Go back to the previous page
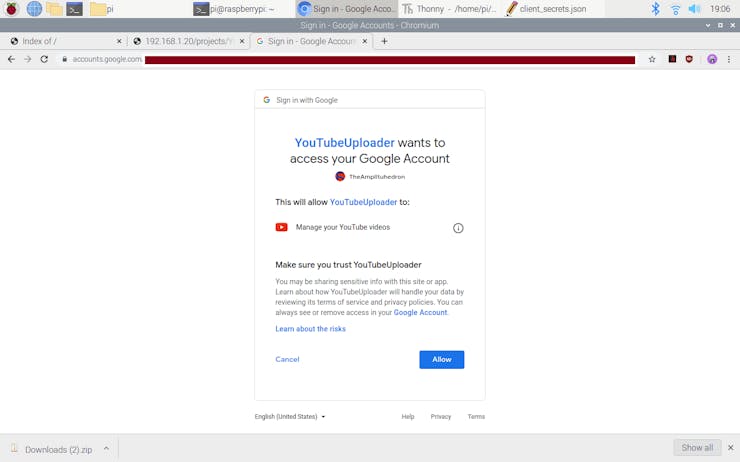Viewport: 740px width, 462px height. tap(11, 59)
